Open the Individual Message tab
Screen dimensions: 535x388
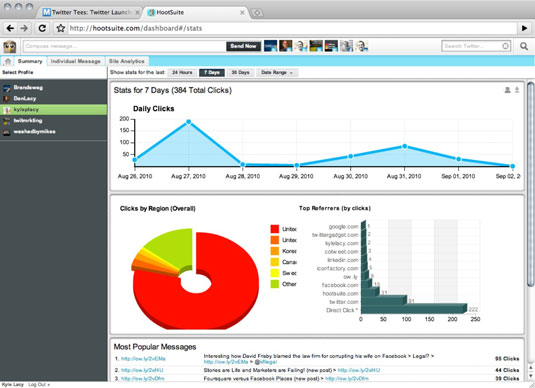point(76,61)
